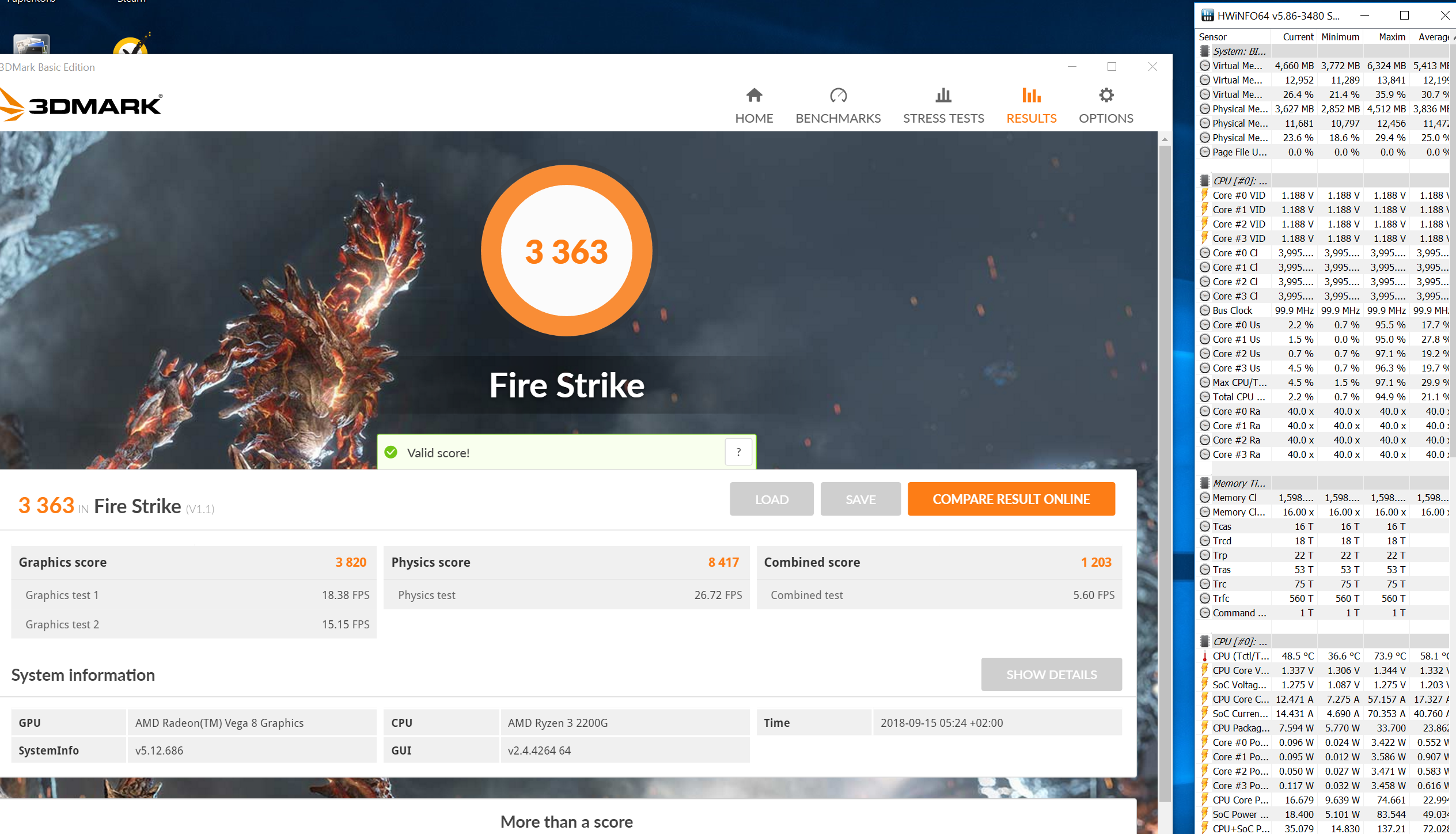Collapse the System sensor group header

(1238, 51)
